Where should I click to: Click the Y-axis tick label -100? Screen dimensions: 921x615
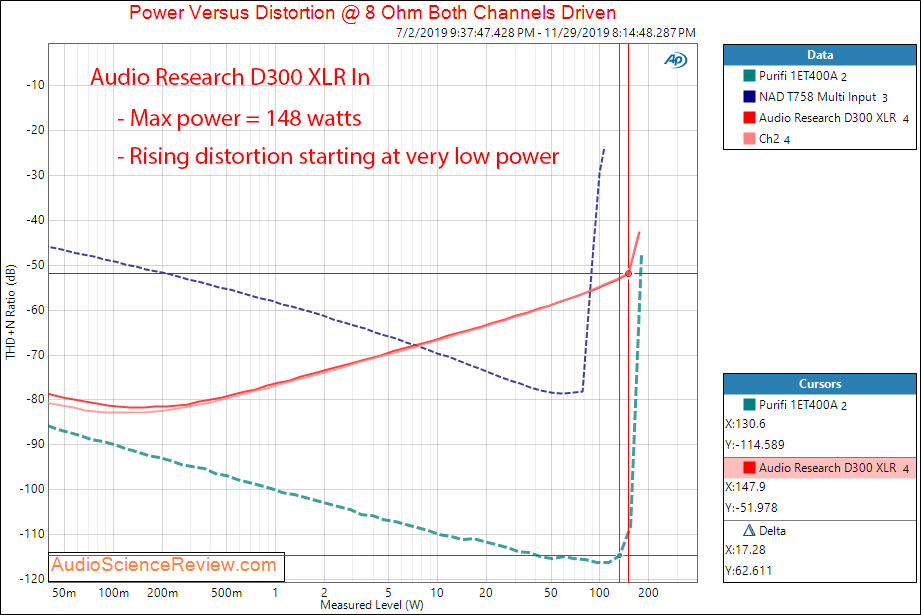tap(32, 489)
